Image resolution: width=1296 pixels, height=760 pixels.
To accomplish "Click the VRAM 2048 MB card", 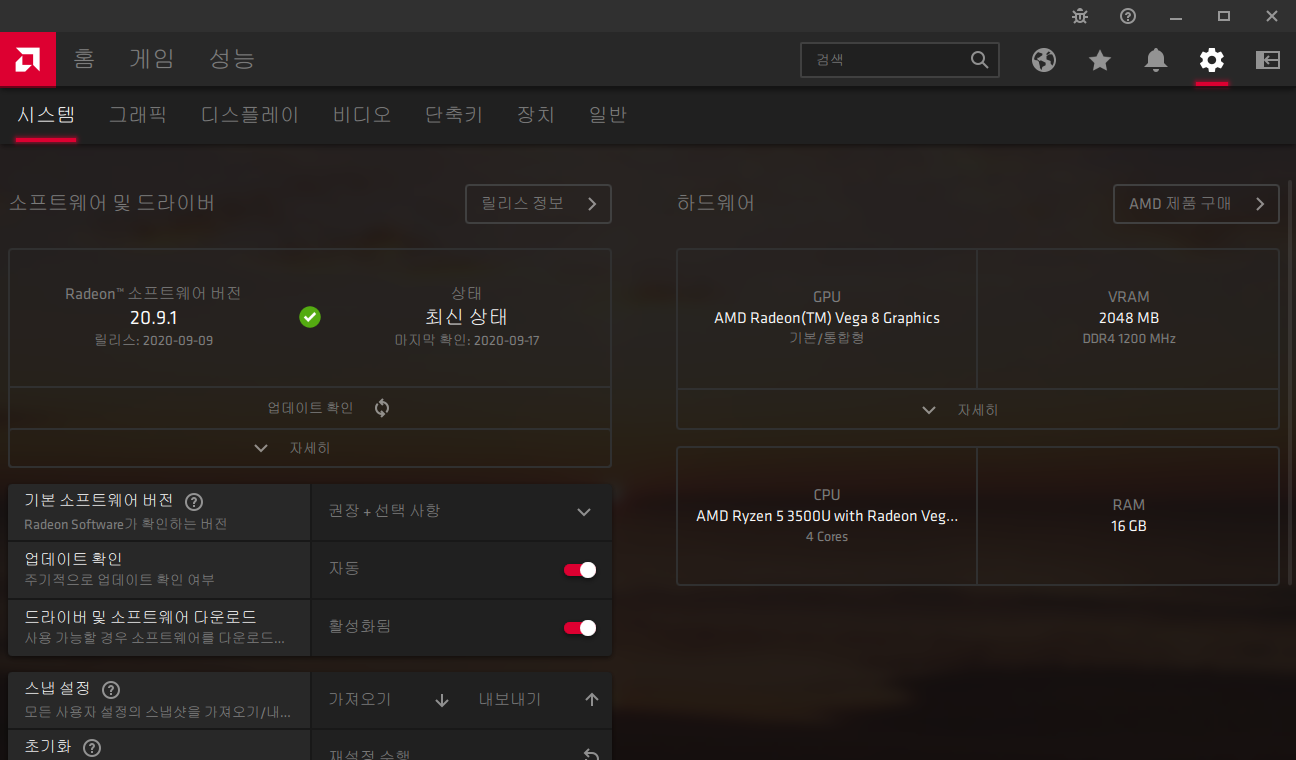I will click(x=1129, y=318).
